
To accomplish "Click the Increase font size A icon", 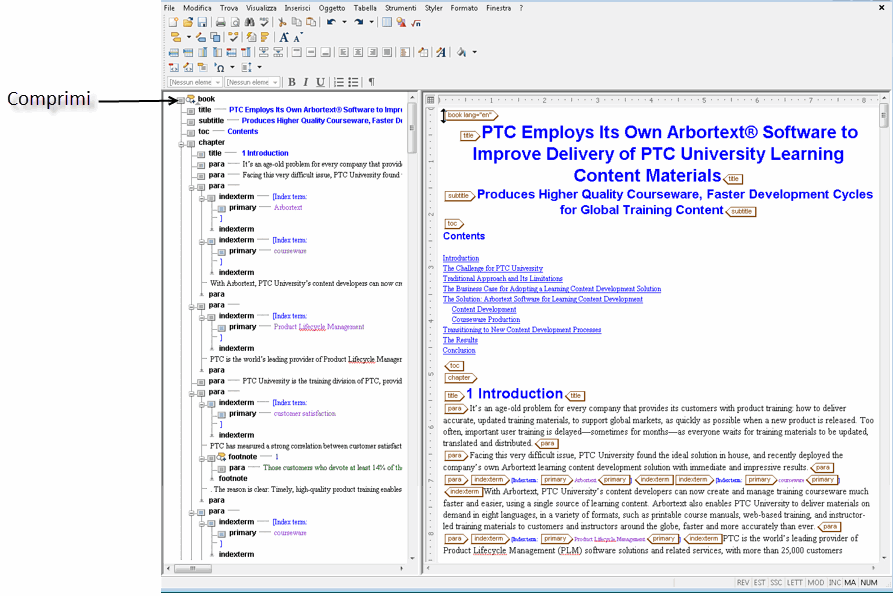I will click(284, 37).
